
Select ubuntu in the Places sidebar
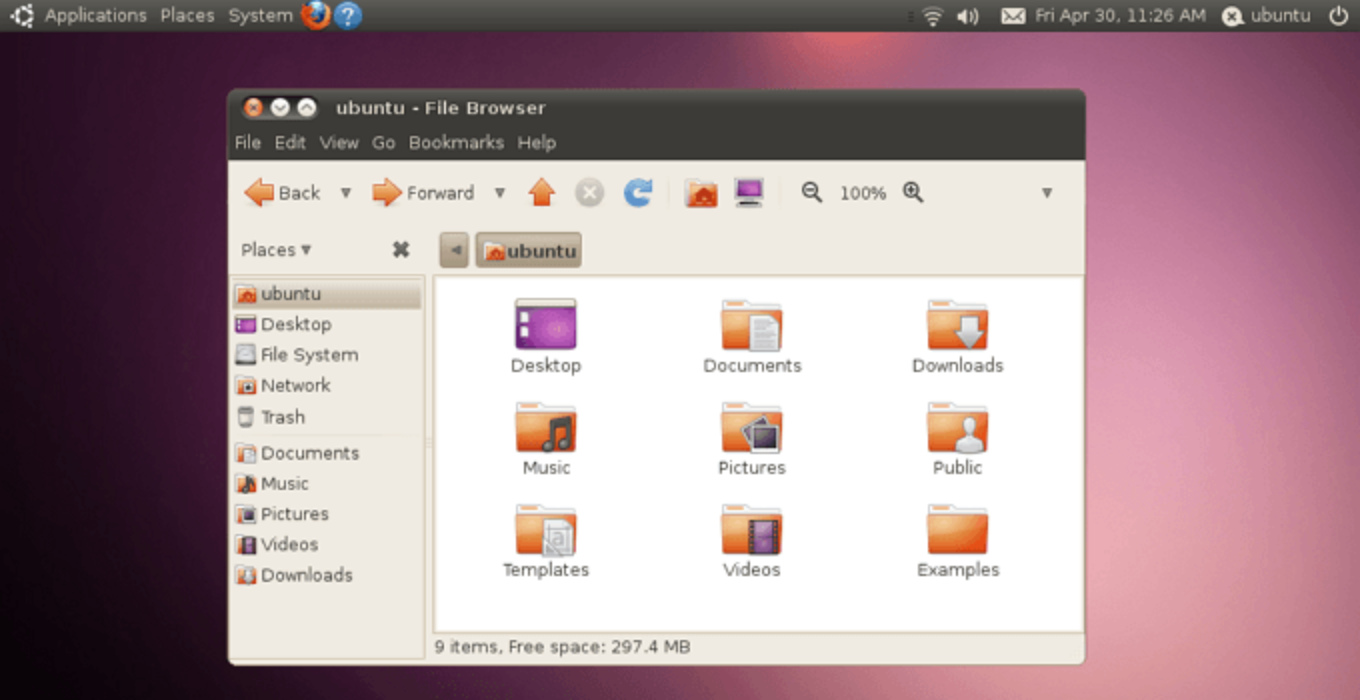click(x=327, y=294)
